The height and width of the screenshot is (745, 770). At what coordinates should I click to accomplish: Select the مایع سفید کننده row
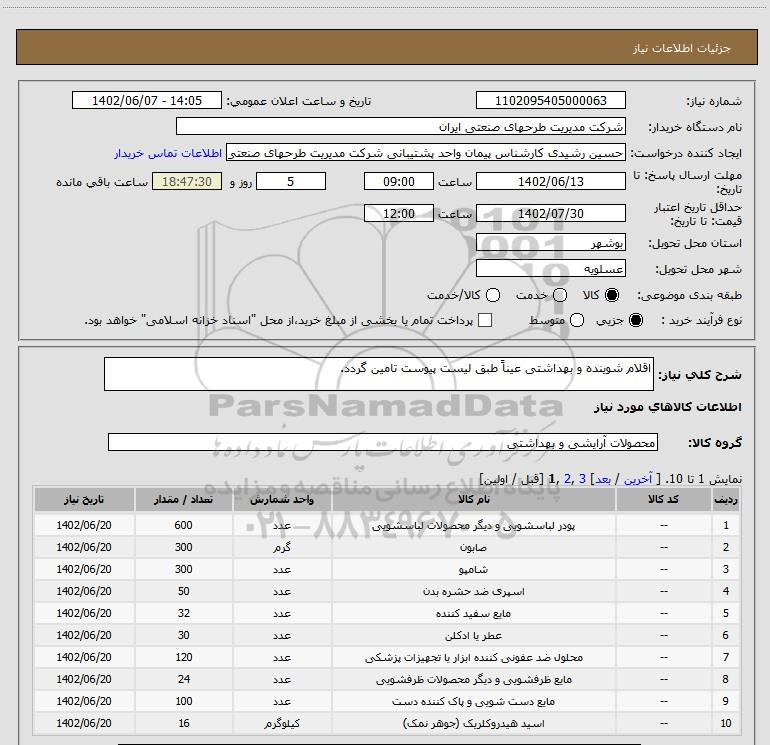click(x=386, y=613)
